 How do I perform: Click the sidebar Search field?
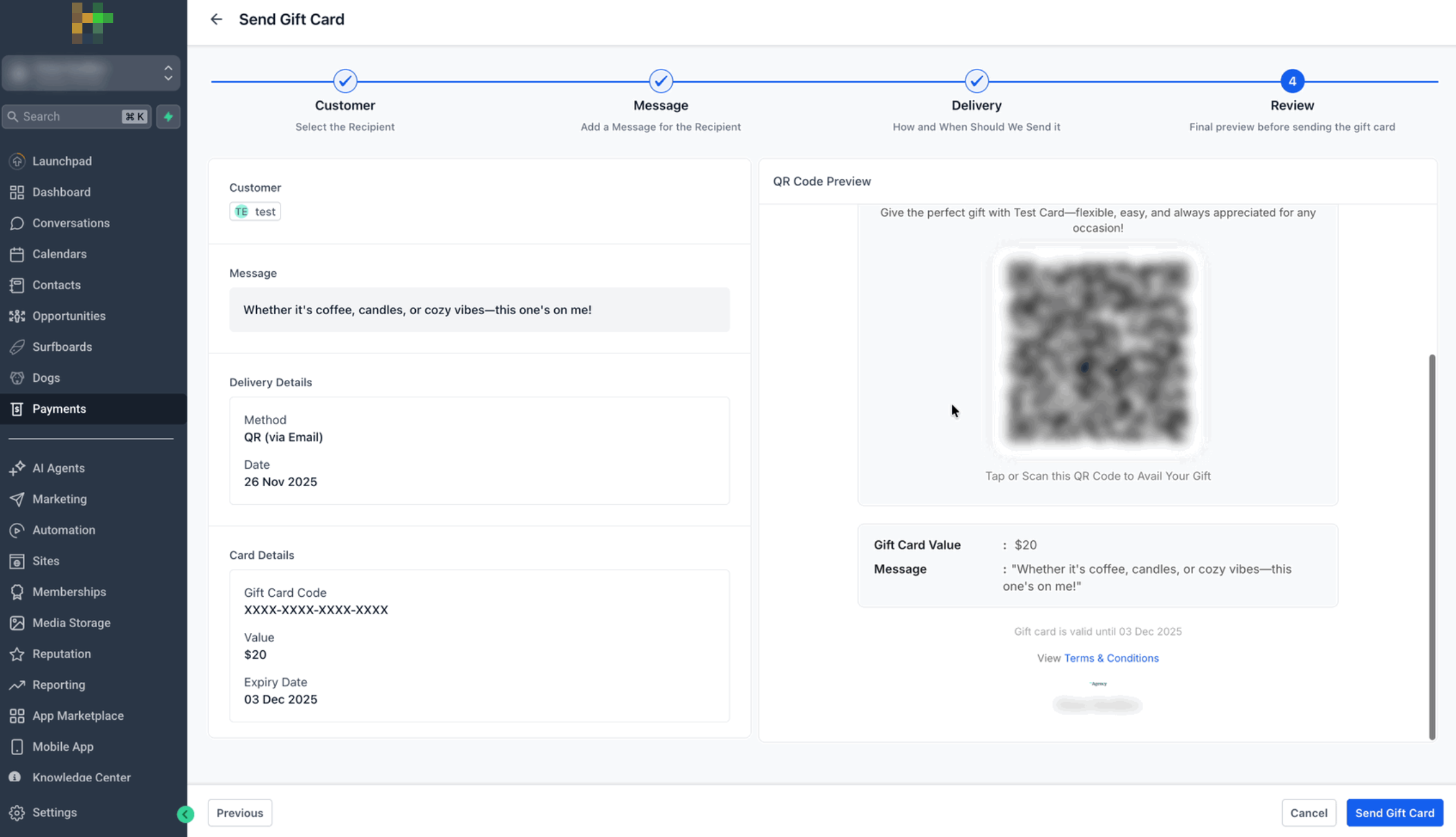click(x=77, y=117)
